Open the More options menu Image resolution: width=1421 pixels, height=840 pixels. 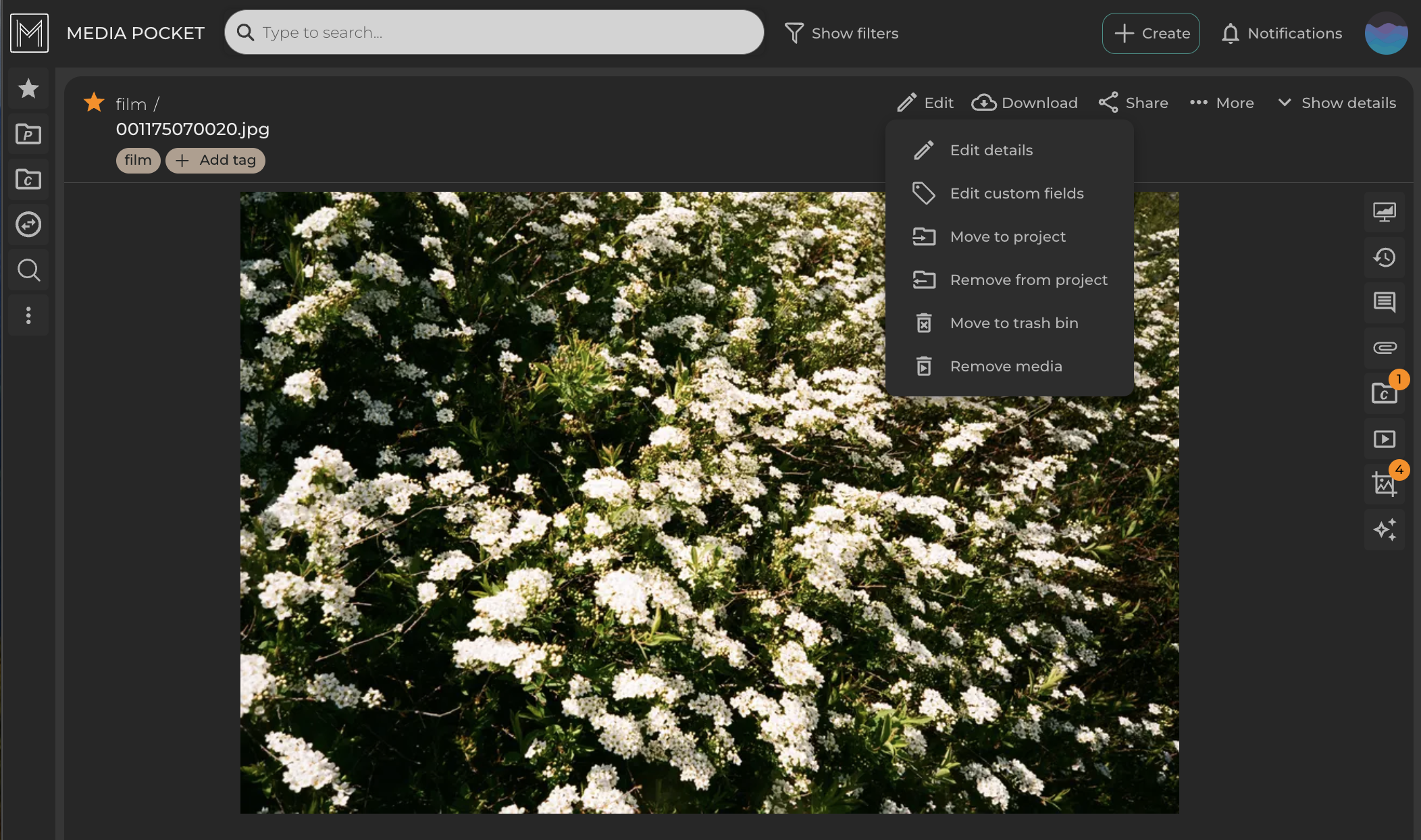[1222, 103]
